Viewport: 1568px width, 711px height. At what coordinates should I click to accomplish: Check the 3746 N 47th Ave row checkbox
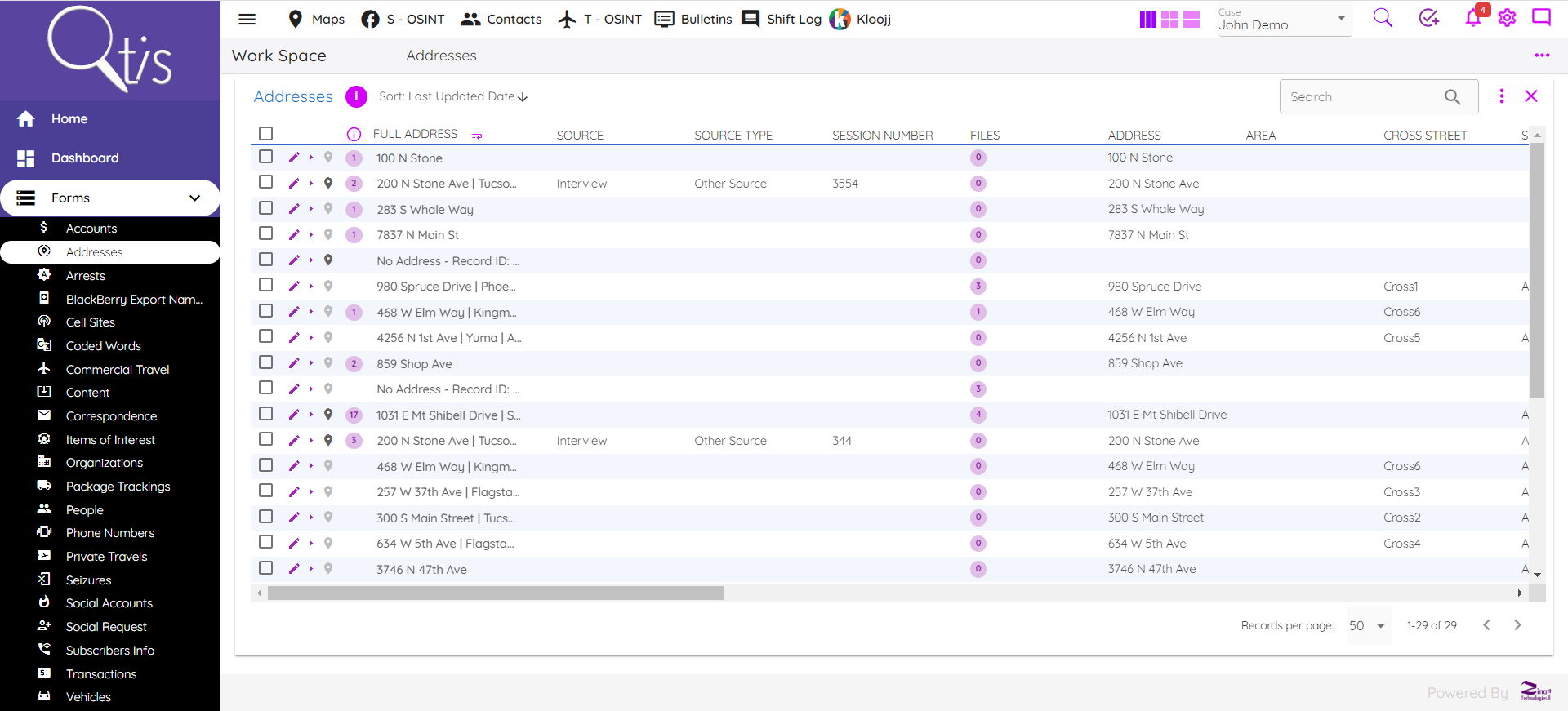tap(265, 568)
